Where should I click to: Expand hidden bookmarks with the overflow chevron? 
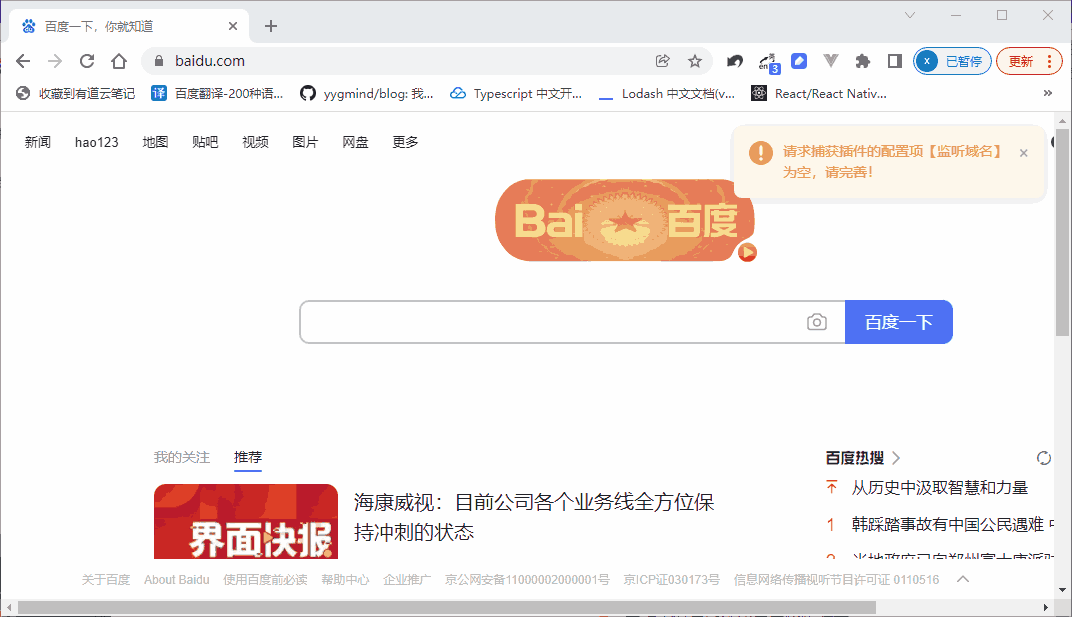point(1047,93)
